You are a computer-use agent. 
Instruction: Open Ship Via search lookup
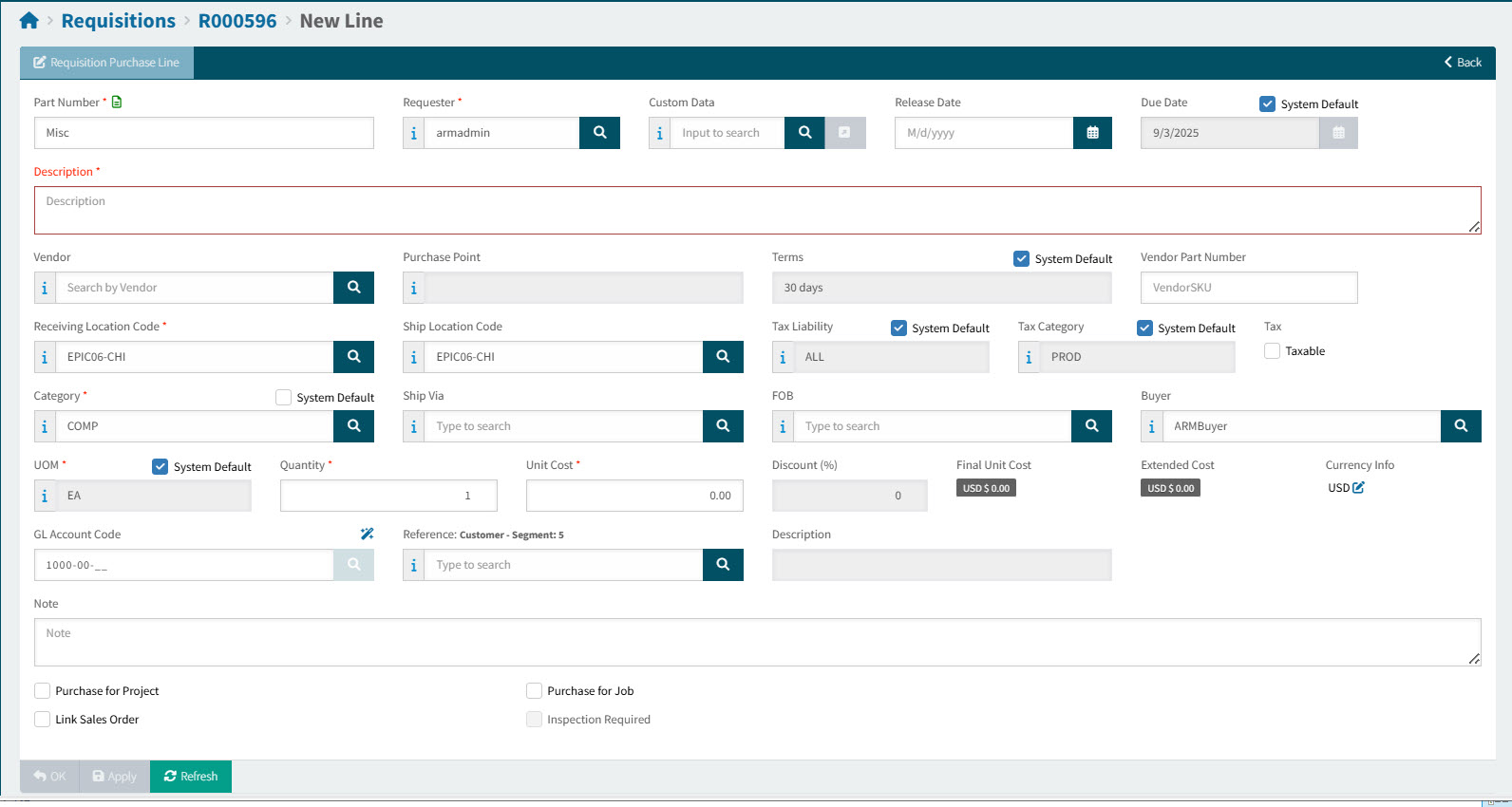[x=723, y=426]
